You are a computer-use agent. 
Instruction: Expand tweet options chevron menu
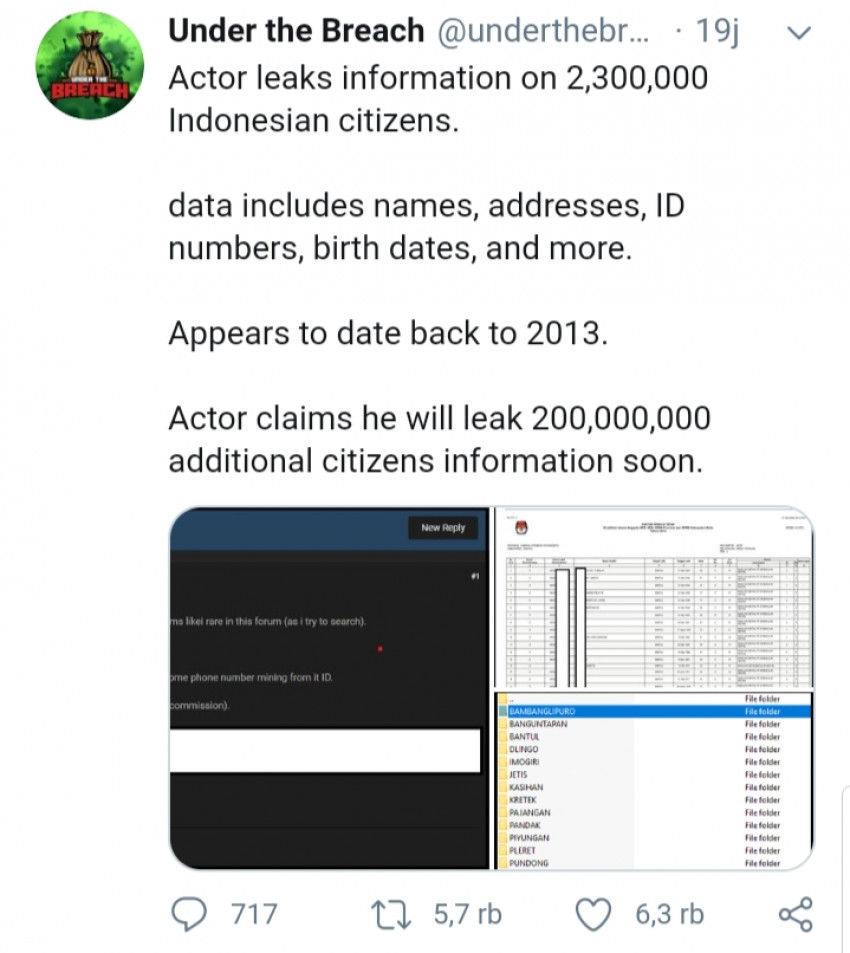799,32
